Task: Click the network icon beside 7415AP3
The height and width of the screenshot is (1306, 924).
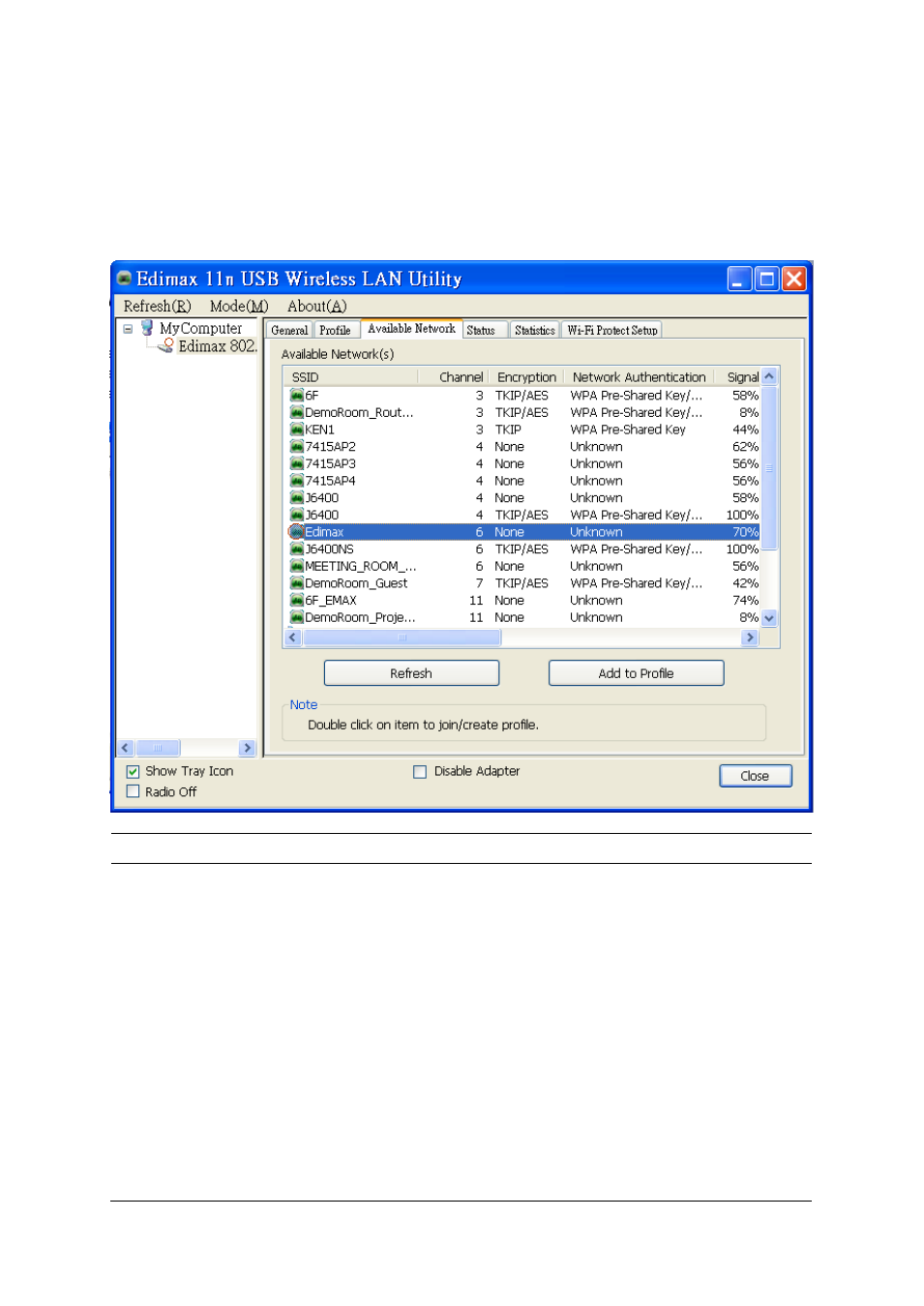Action: (x=297, y=464)
